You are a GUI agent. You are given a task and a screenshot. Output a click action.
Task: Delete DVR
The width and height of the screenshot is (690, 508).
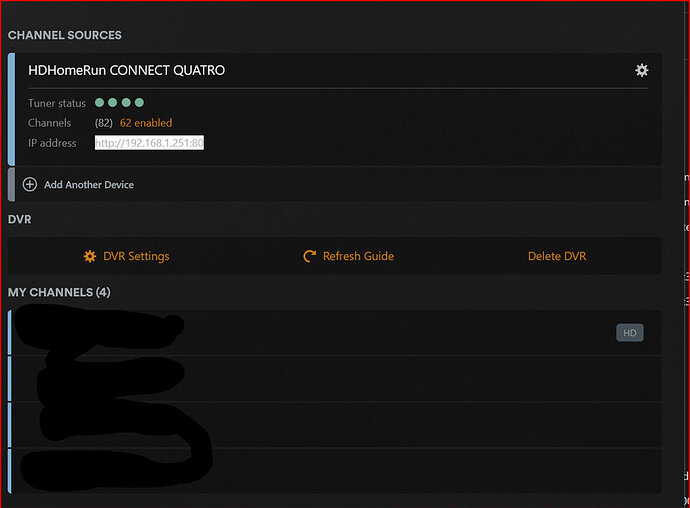pos(557,256)
